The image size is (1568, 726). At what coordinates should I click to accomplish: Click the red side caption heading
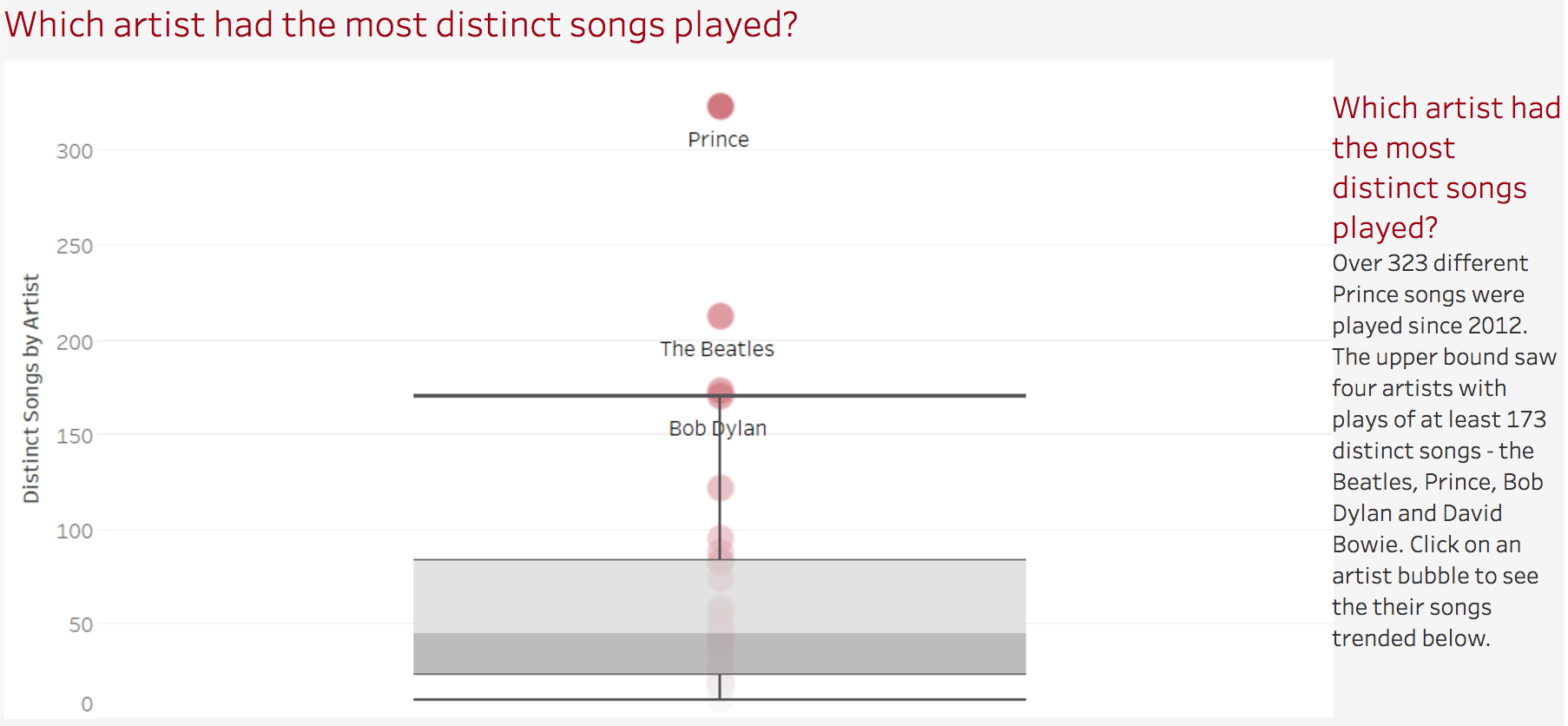pos(1446,168)
